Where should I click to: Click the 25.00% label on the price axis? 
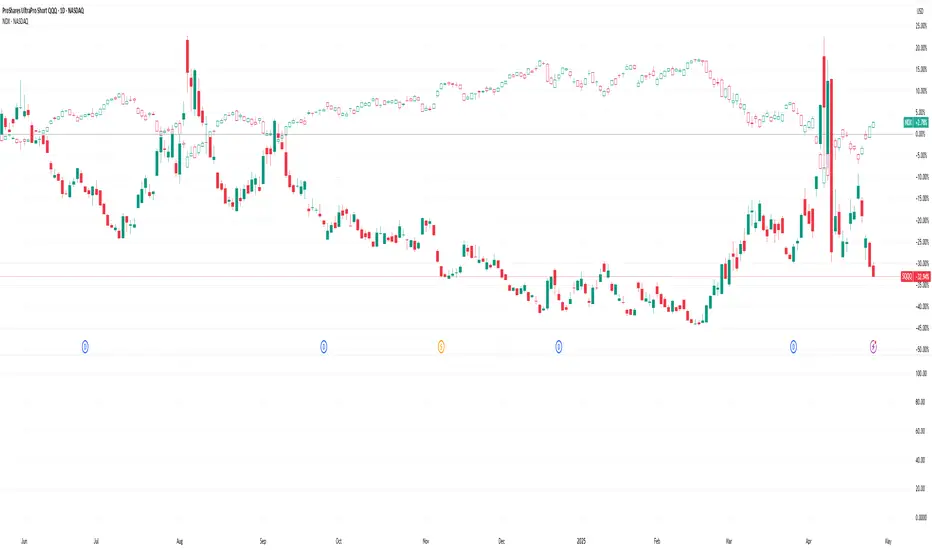(x=921, y=26)
